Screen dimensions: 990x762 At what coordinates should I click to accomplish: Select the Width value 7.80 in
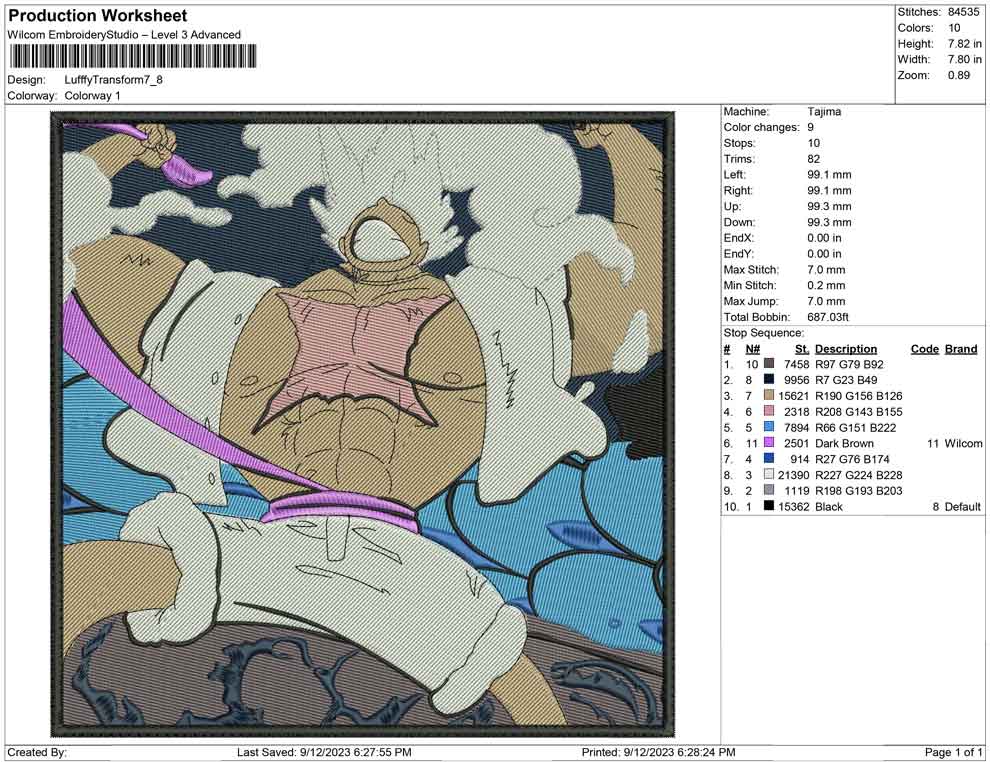[x=965, y=59]
